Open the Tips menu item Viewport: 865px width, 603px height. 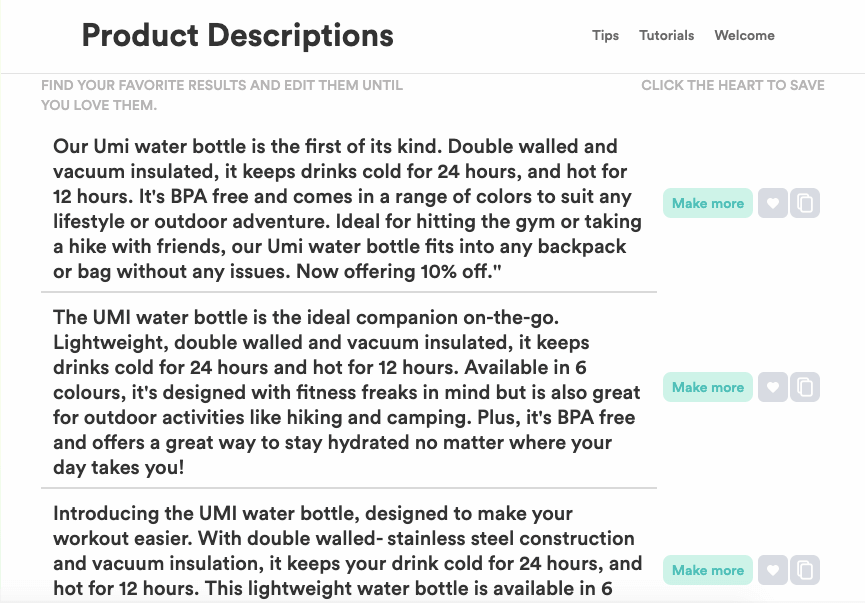(604, 35)
